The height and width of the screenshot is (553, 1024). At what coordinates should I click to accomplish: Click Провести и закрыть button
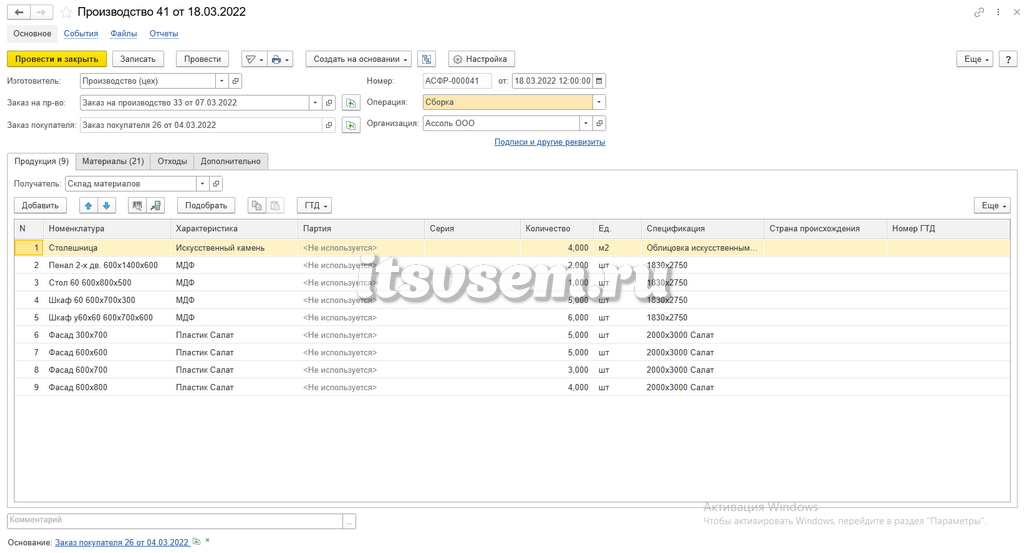[x=57, y=59]
